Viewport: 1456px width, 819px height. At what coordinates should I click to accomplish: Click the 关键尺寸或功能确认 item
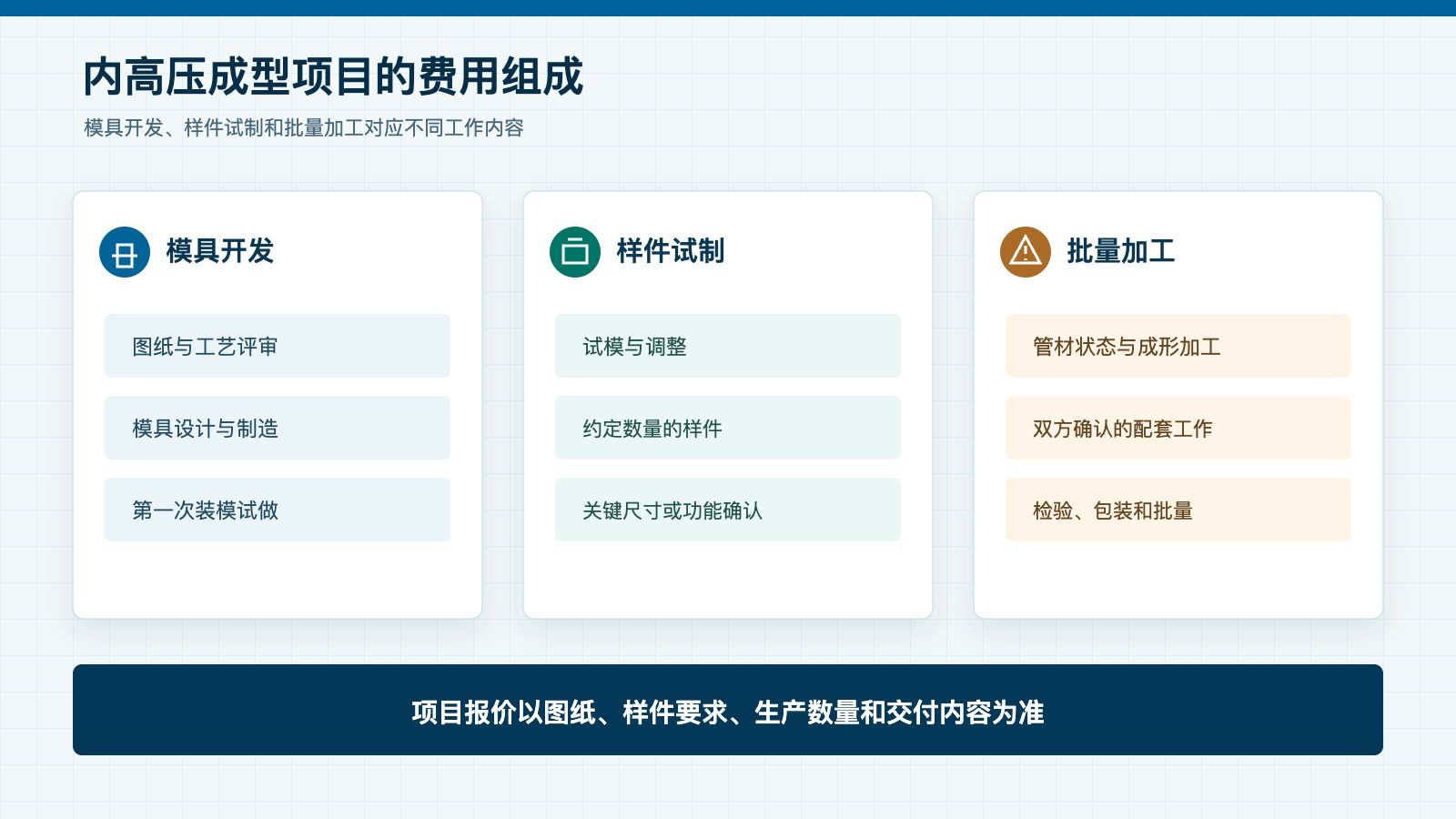pos(728,510)
